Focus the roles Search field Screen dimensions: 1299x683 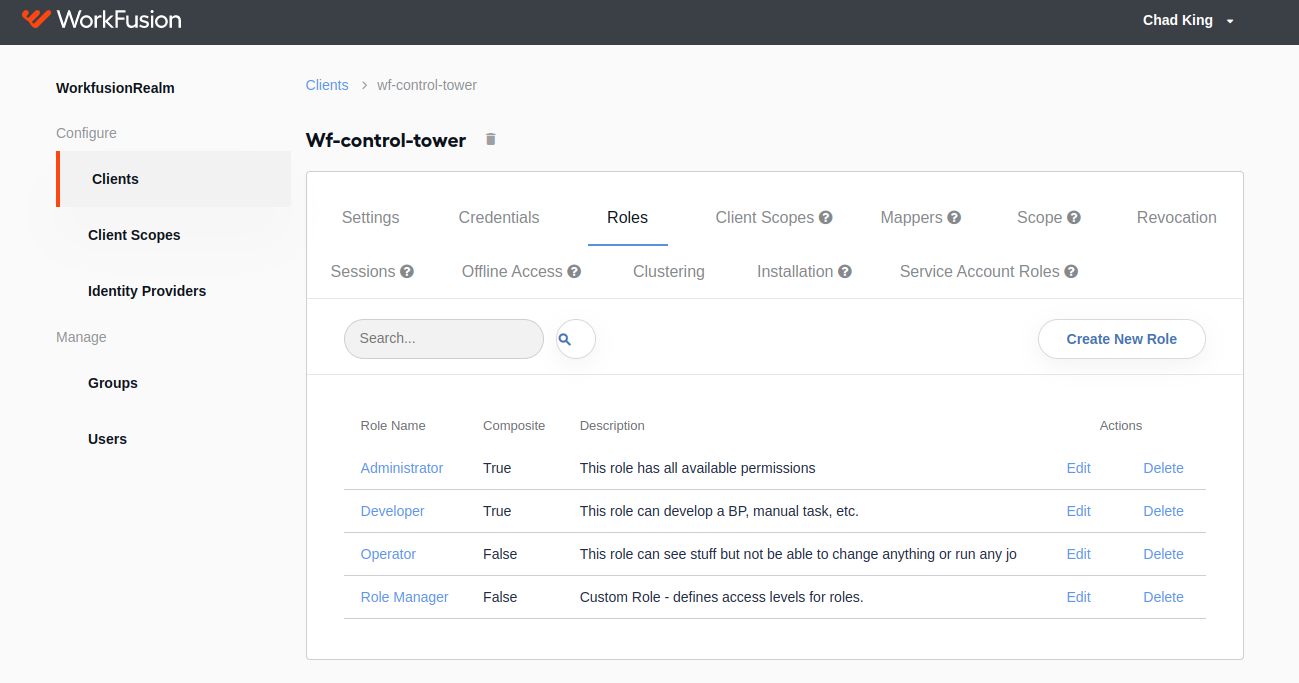coord(444,339)
